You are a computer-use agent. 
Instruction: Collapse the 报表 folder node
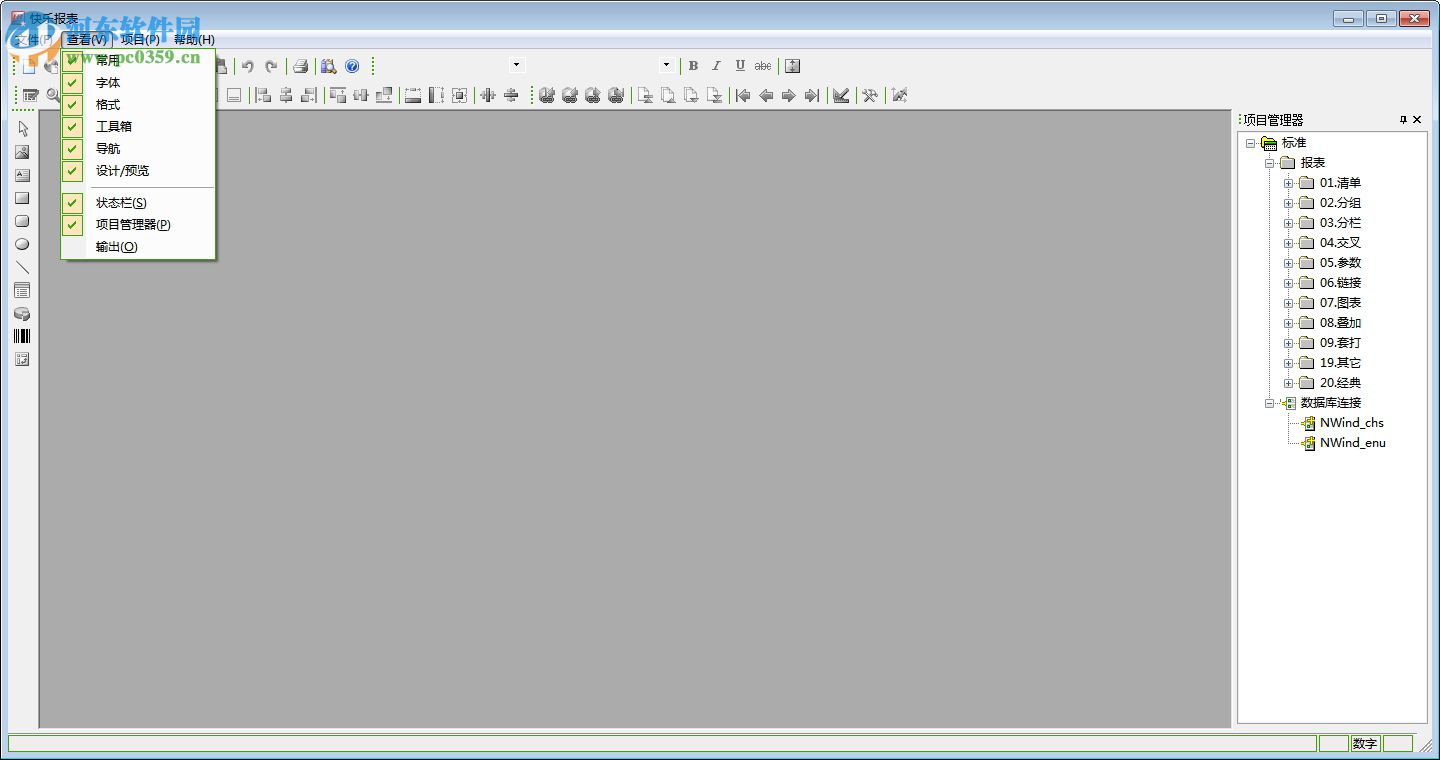[x=1270, y=163]
